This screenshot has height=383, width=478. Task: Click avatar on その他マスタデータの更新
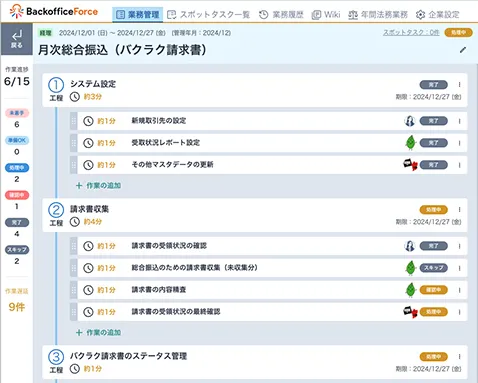pyautogui.click(x=410, y=165)
